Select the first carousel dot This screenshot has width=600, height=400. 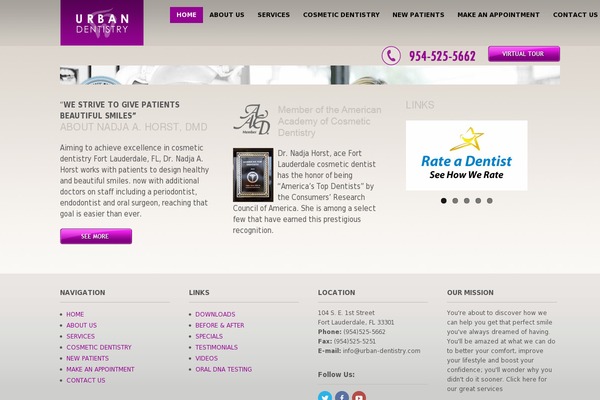tap(443, 201)
